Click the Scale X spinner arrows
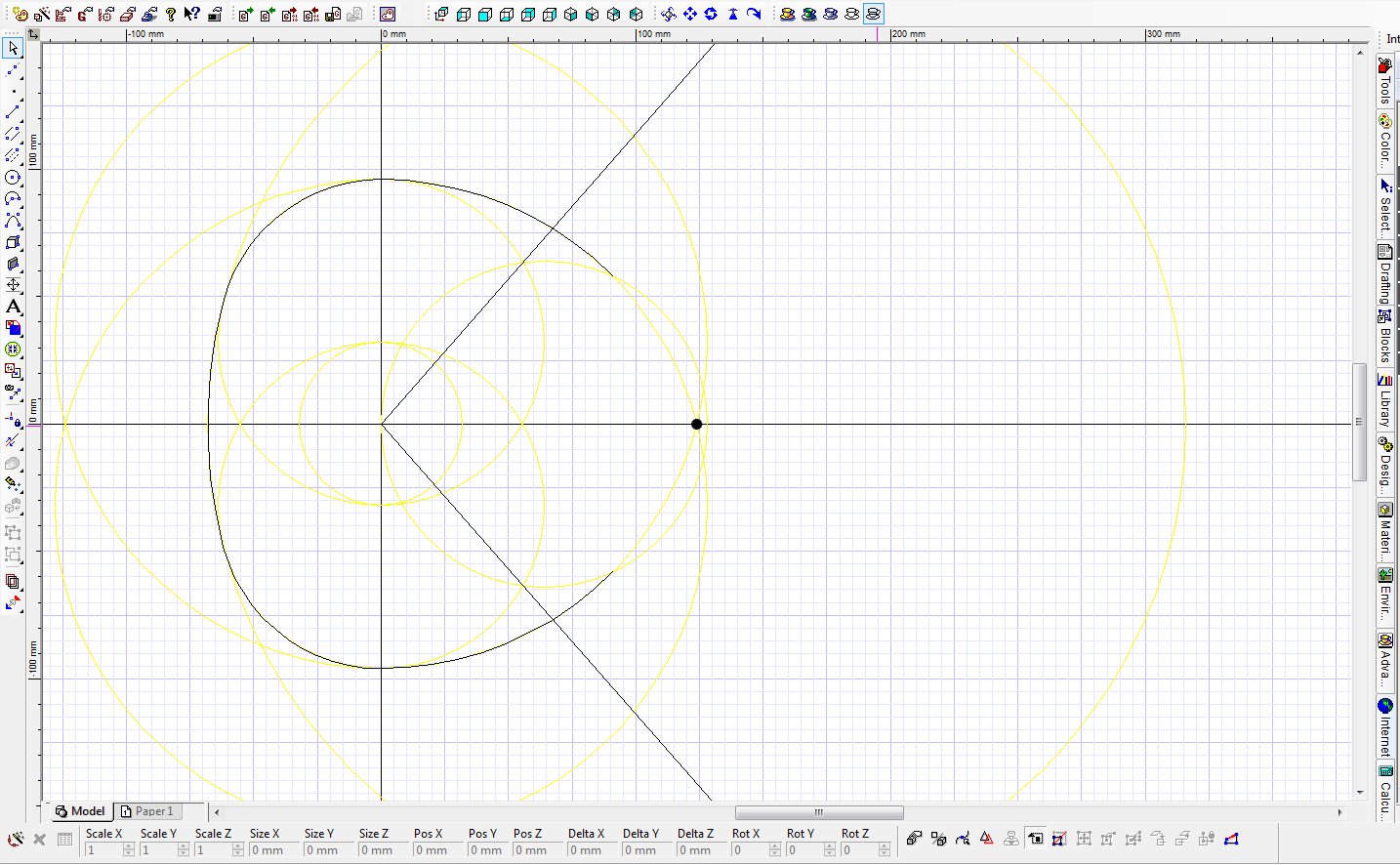This screenshot has height=865, width=1400. pos(128,850)
